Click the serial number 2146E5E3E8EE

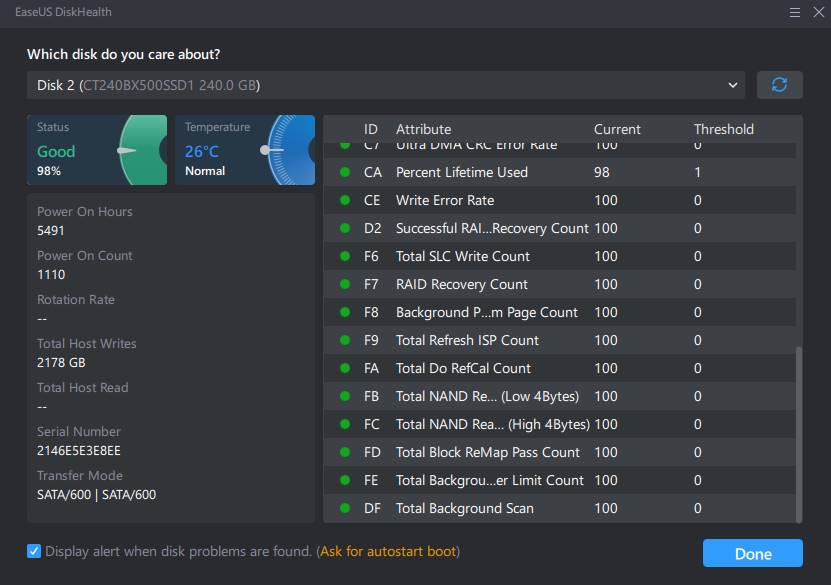pyautogui.click(x=78, y=450)
